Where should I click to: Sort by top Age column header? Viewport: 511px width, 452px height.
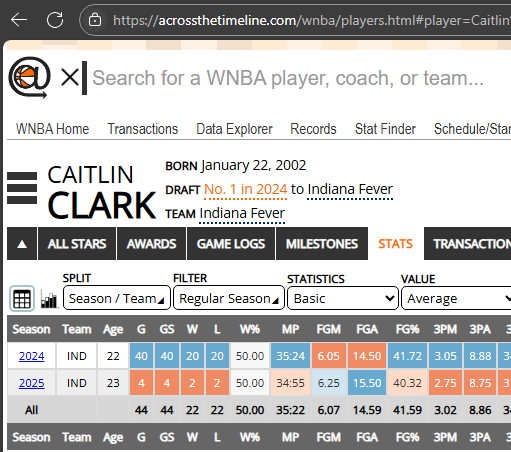113,329
